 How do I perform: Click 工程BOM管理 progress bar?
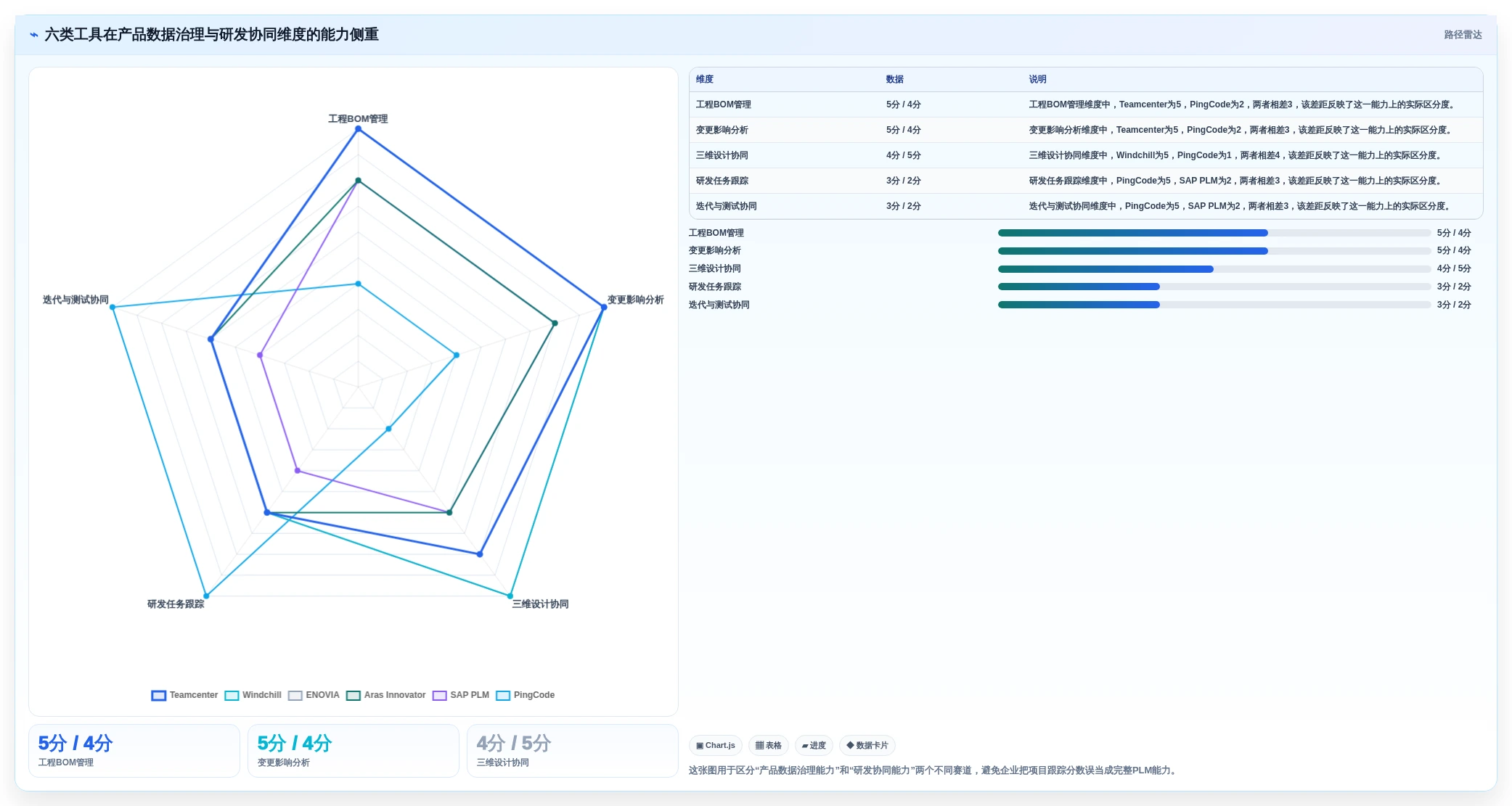coord(1214,233)
